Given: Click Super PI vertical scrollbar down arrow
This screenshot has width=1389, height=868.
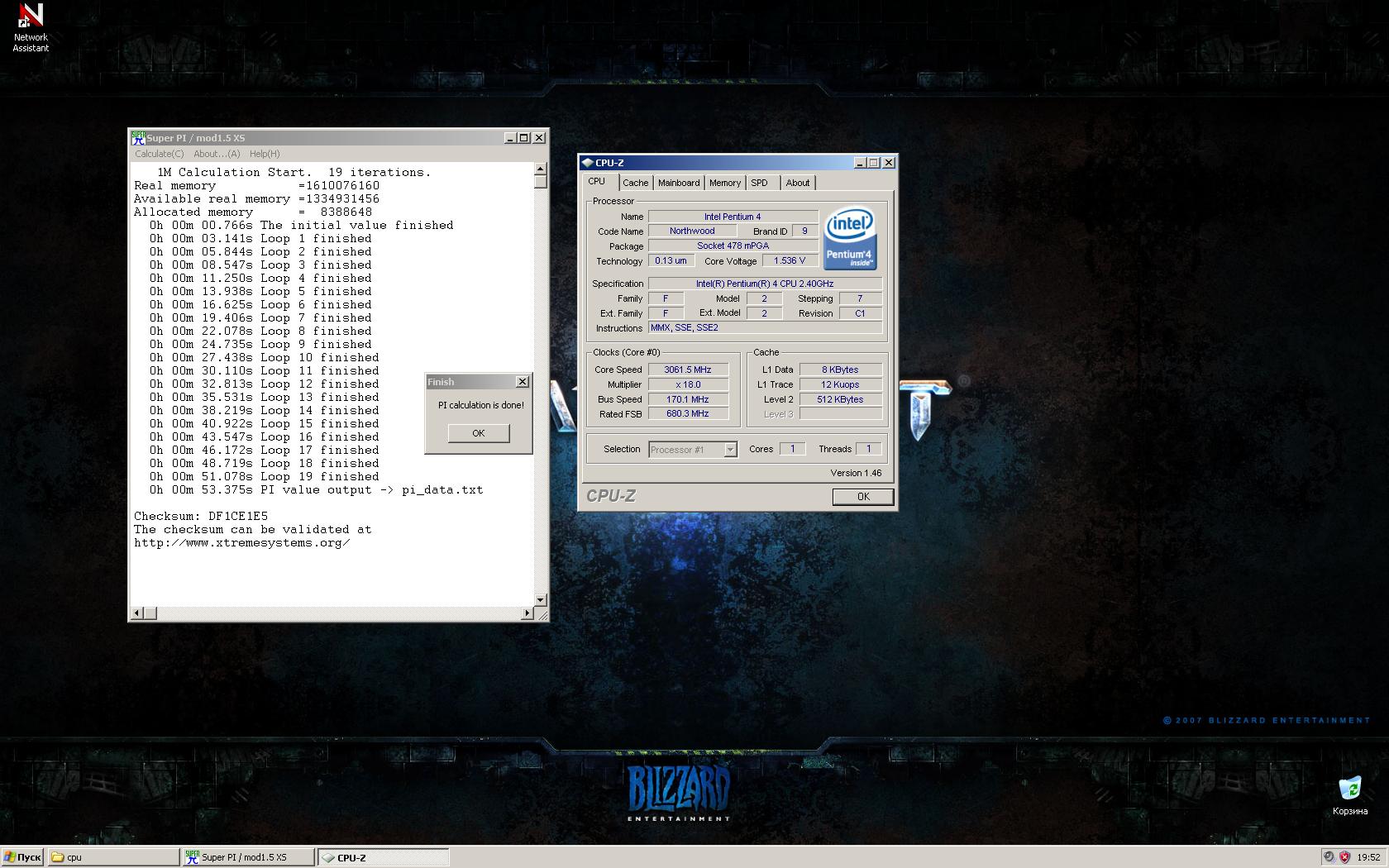Looking at the screenshot, I should tap(541, 600).
